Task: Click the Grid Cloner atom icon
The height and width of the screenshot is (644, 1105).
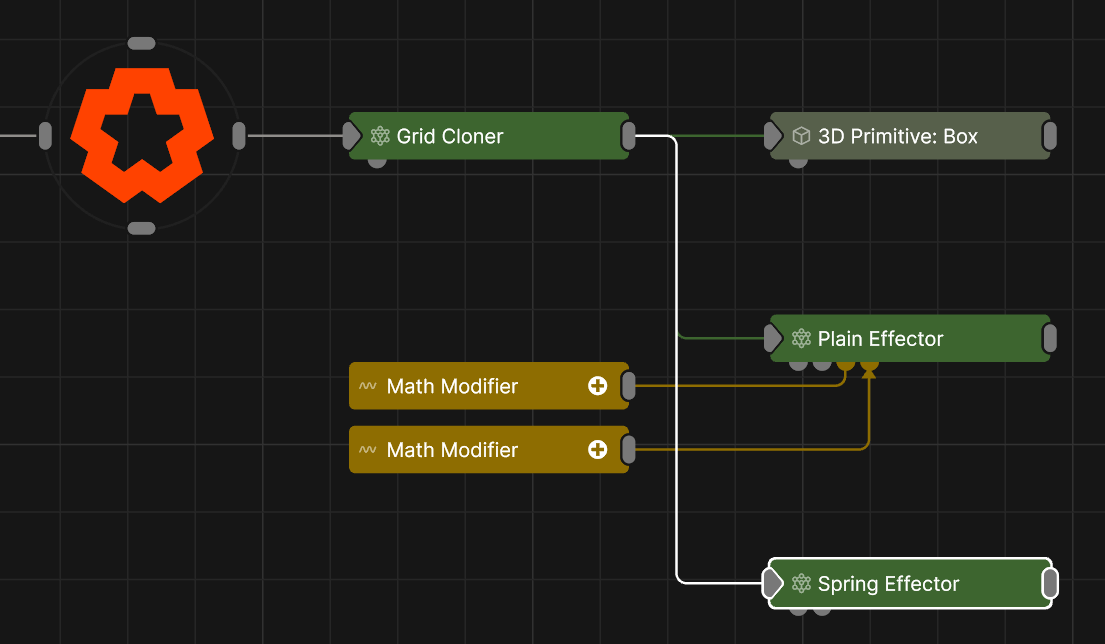Action: pyautogui.click(x=380, y=136)
